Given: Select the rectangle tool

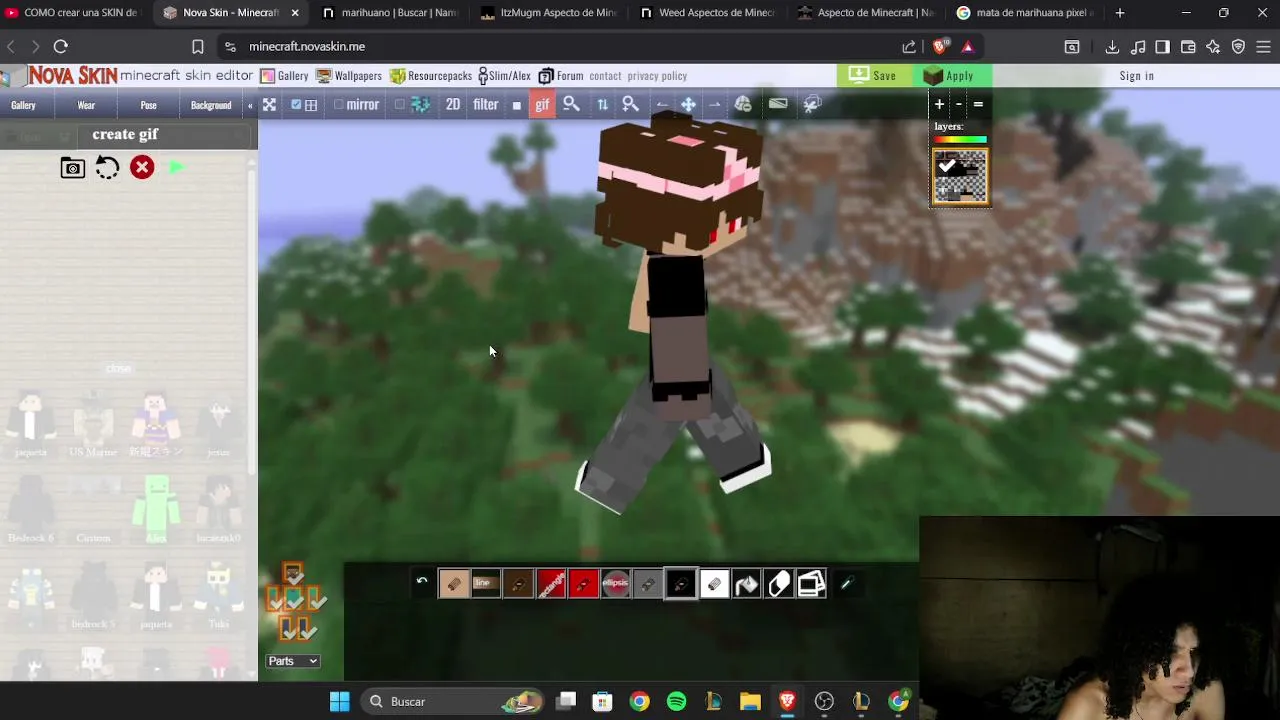Looking at the screenshot, I should pyautogui.click(x=551, y=583).
